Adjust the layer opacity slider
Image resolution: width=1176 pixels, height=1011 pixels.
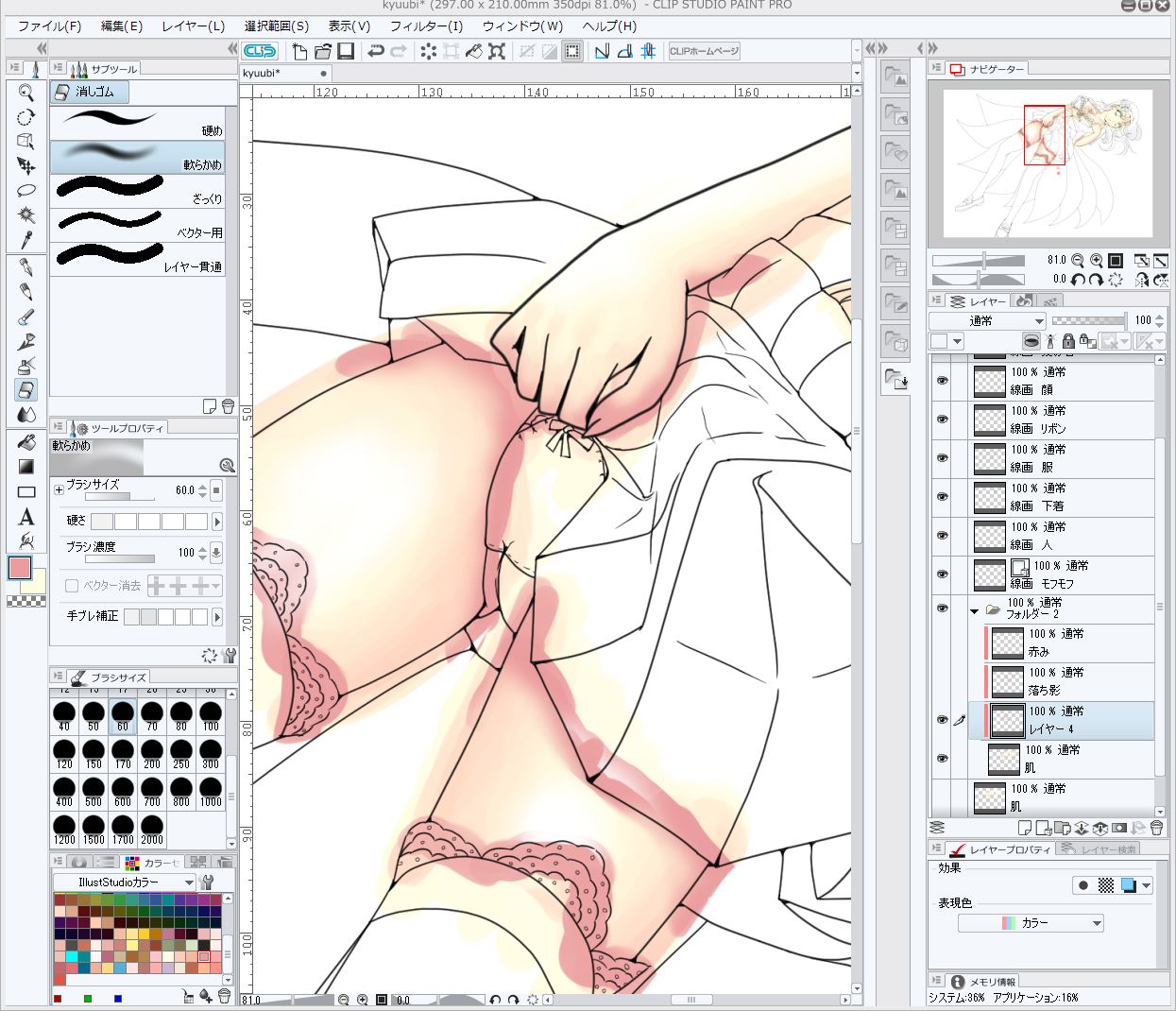(1089, 320)
